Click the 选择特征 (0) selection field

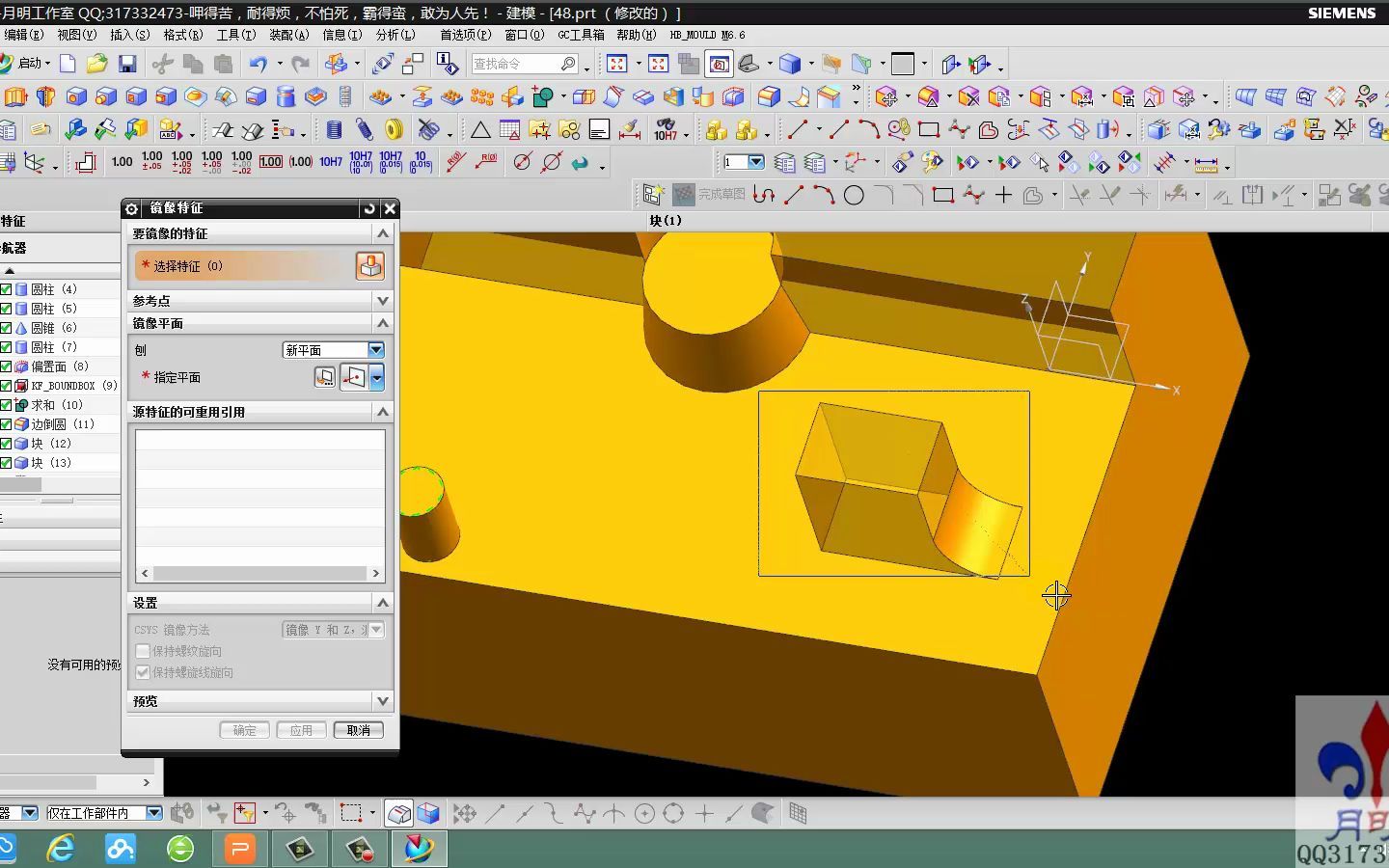(x=244, y=266)
